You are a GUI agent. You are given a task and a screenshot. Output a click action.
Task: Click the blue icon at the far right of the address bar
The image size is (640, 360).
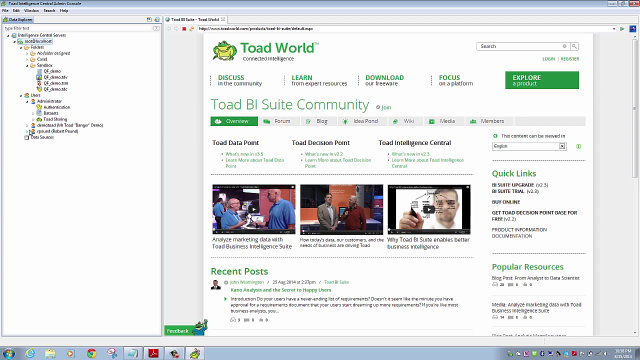[x=633, y=29]
